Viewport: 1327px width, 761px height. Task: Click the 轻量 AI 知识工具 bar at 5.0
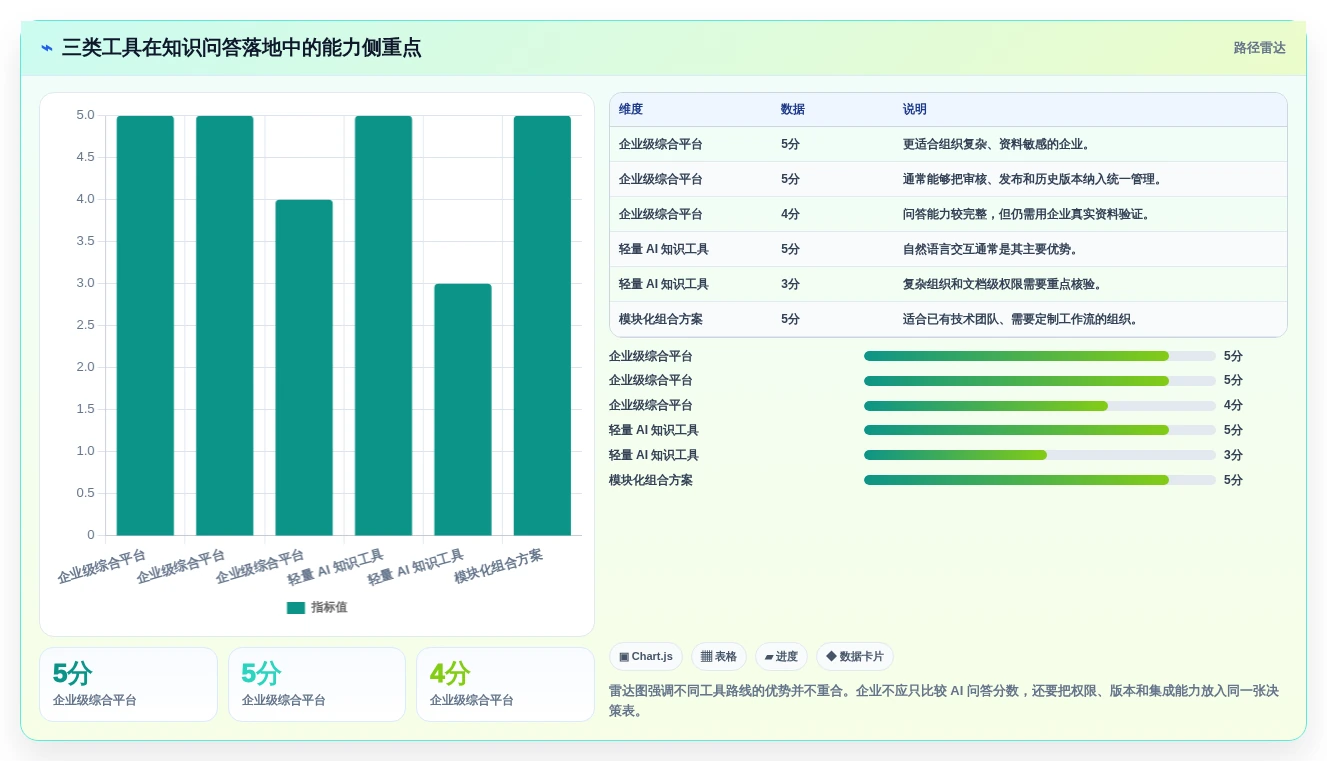pos(383,325)
